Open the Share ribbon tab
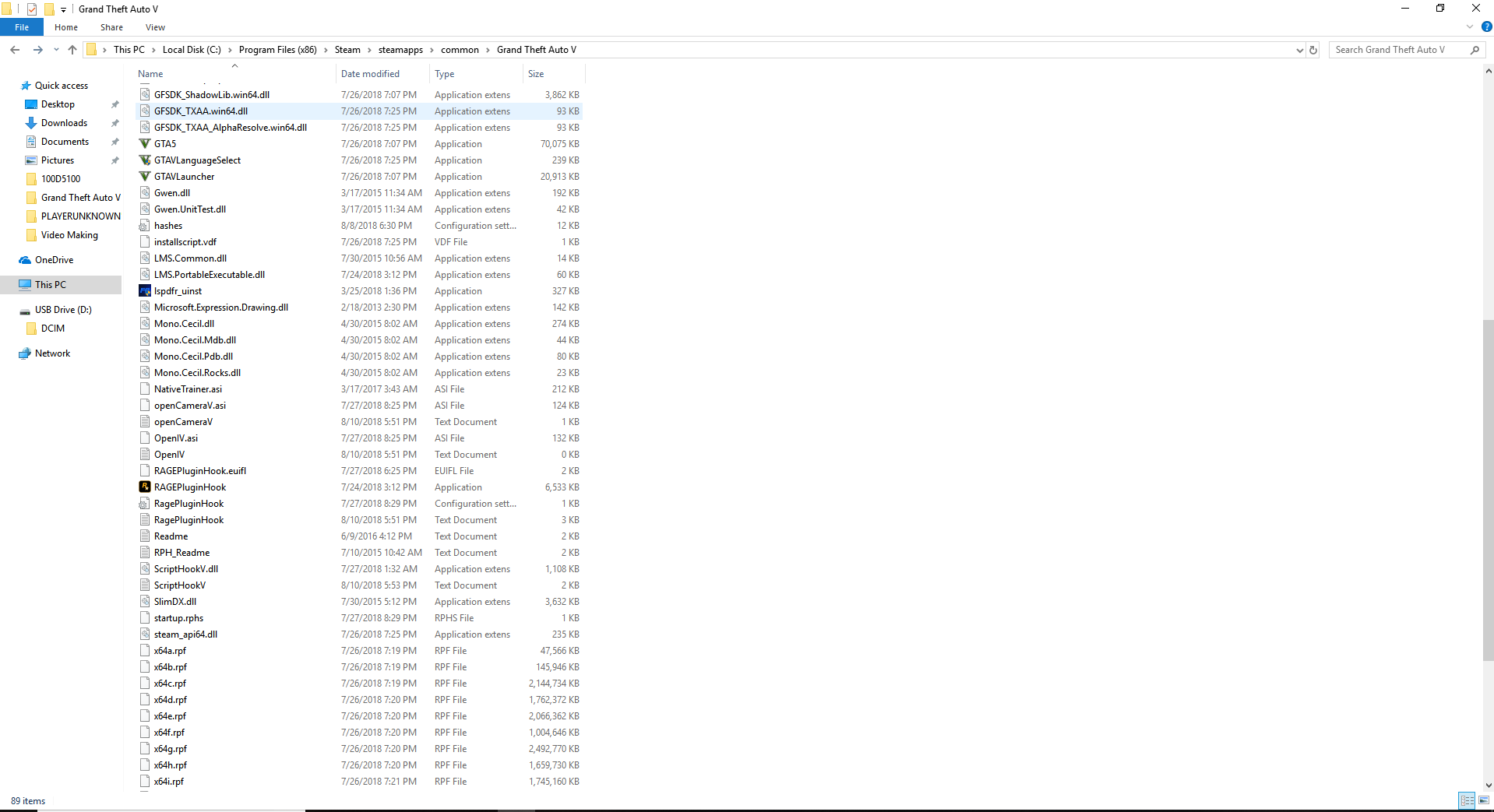This screenshot has height=812, width=1494. pos(111,27)
